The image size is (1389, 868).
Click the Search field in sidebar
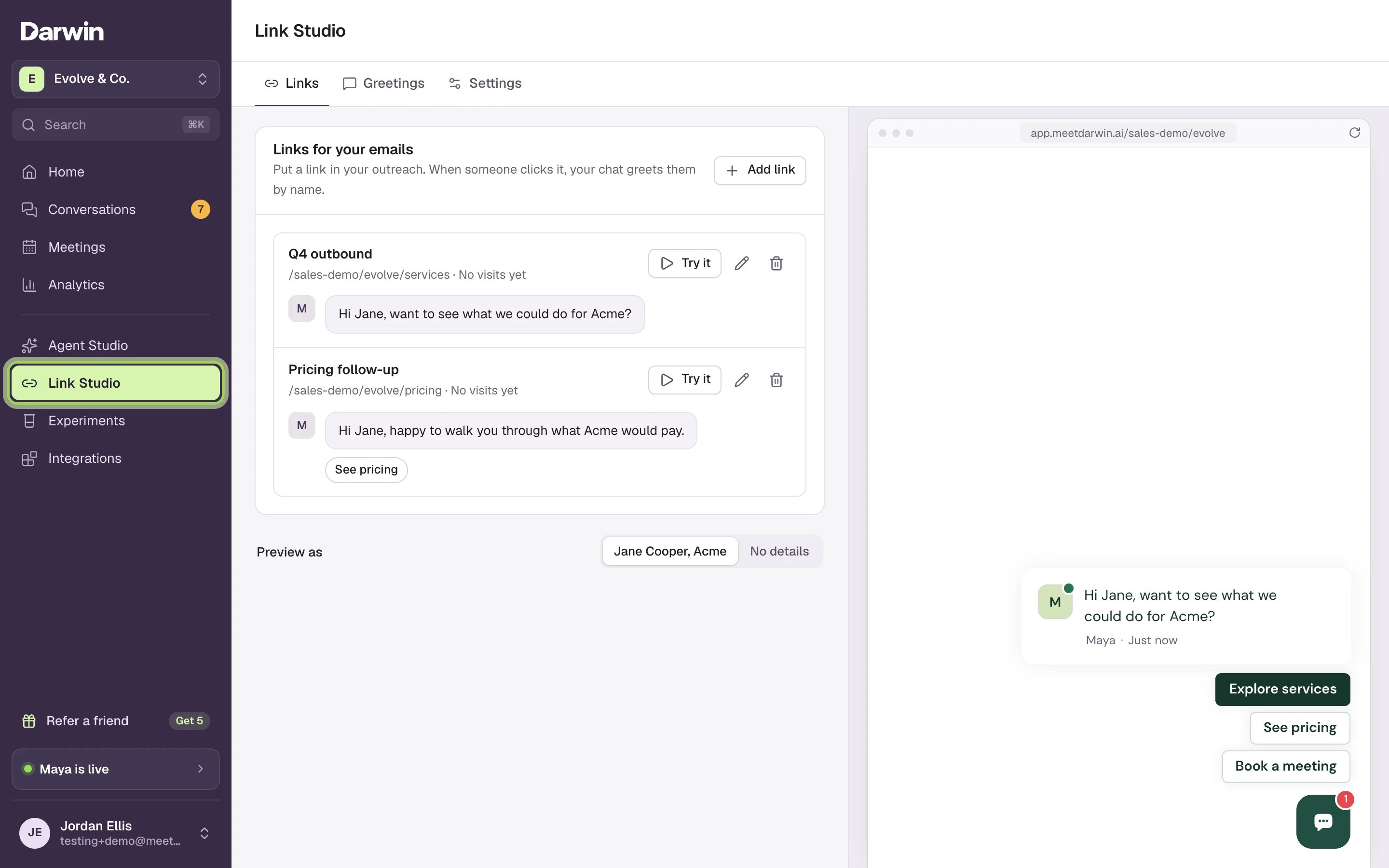click(x=115, y=124)
